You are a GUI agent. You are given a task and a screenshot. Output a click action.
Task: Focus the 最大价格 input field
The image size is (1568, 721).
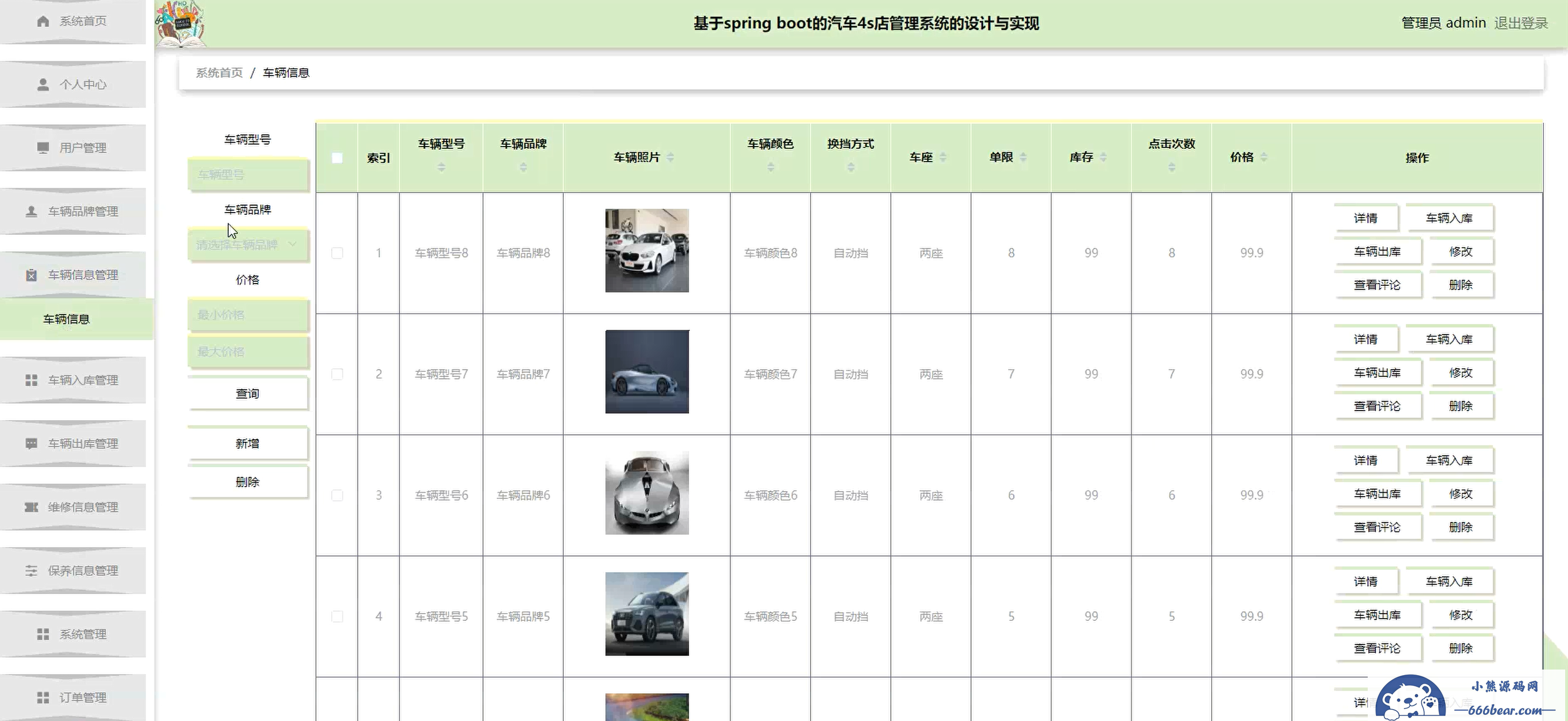[x=248, y=352]
